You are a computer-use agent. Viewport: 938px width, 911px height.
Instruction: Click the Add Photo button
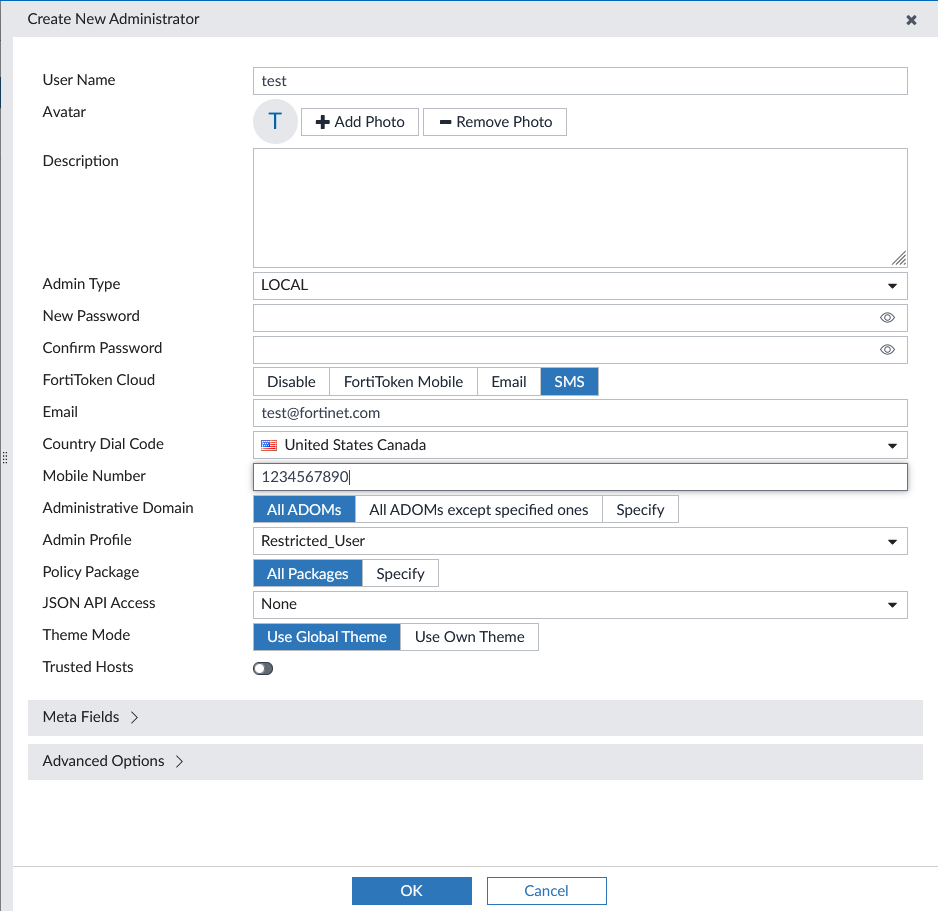tap(360, 122)
